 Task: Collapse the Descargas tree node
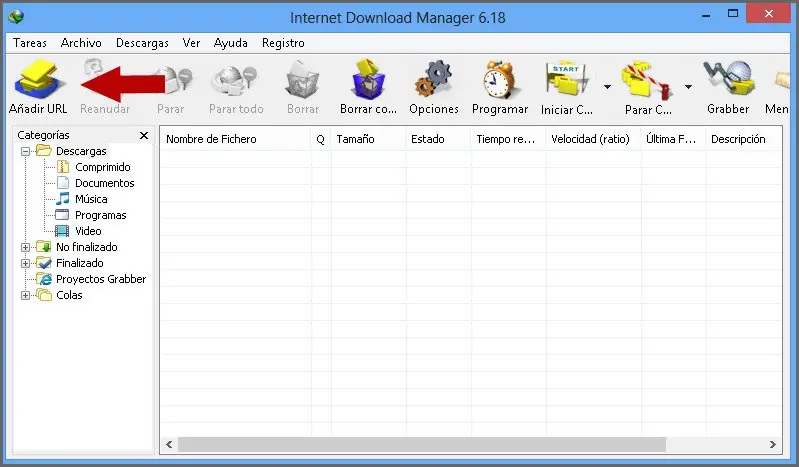(x=25, y=151)
